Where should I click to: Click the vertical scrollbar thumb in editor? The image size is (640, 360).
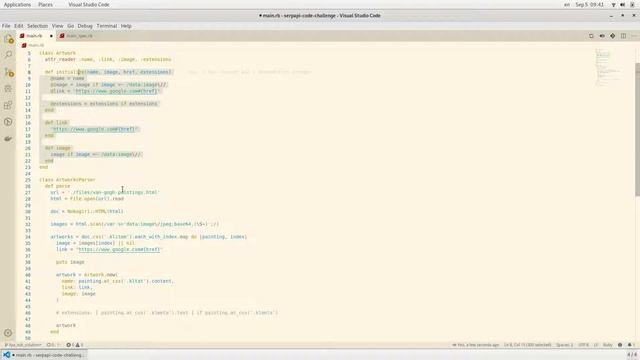(637, 129)
